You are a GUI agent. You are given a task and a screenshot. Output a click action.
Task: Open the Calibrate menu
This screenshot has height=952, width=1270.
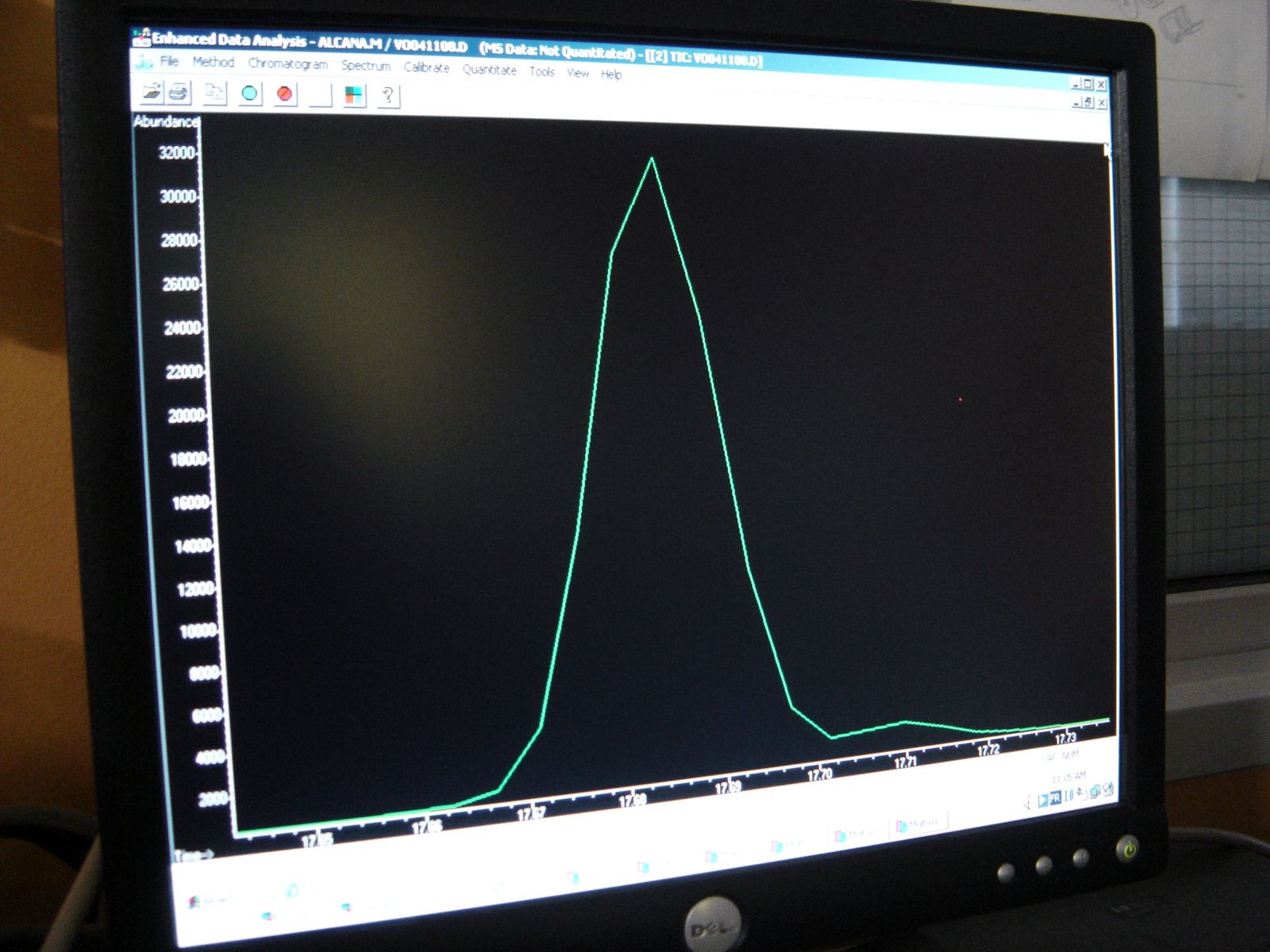click(x=426, y=67)
